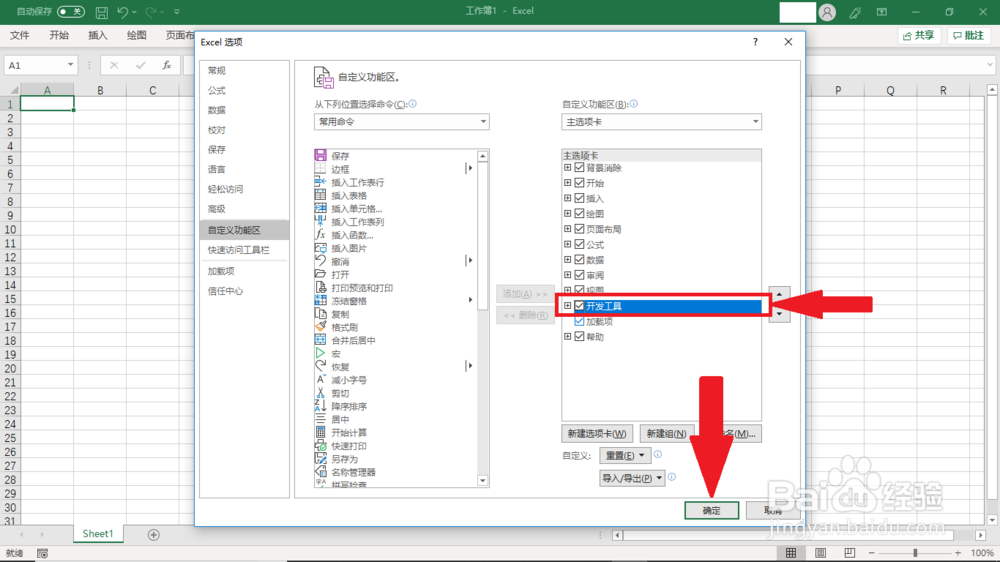Select the 插入工作表行 command icon
This screenshot has height=562, width=1000.
pyautogui.click(x=320, y=182)
